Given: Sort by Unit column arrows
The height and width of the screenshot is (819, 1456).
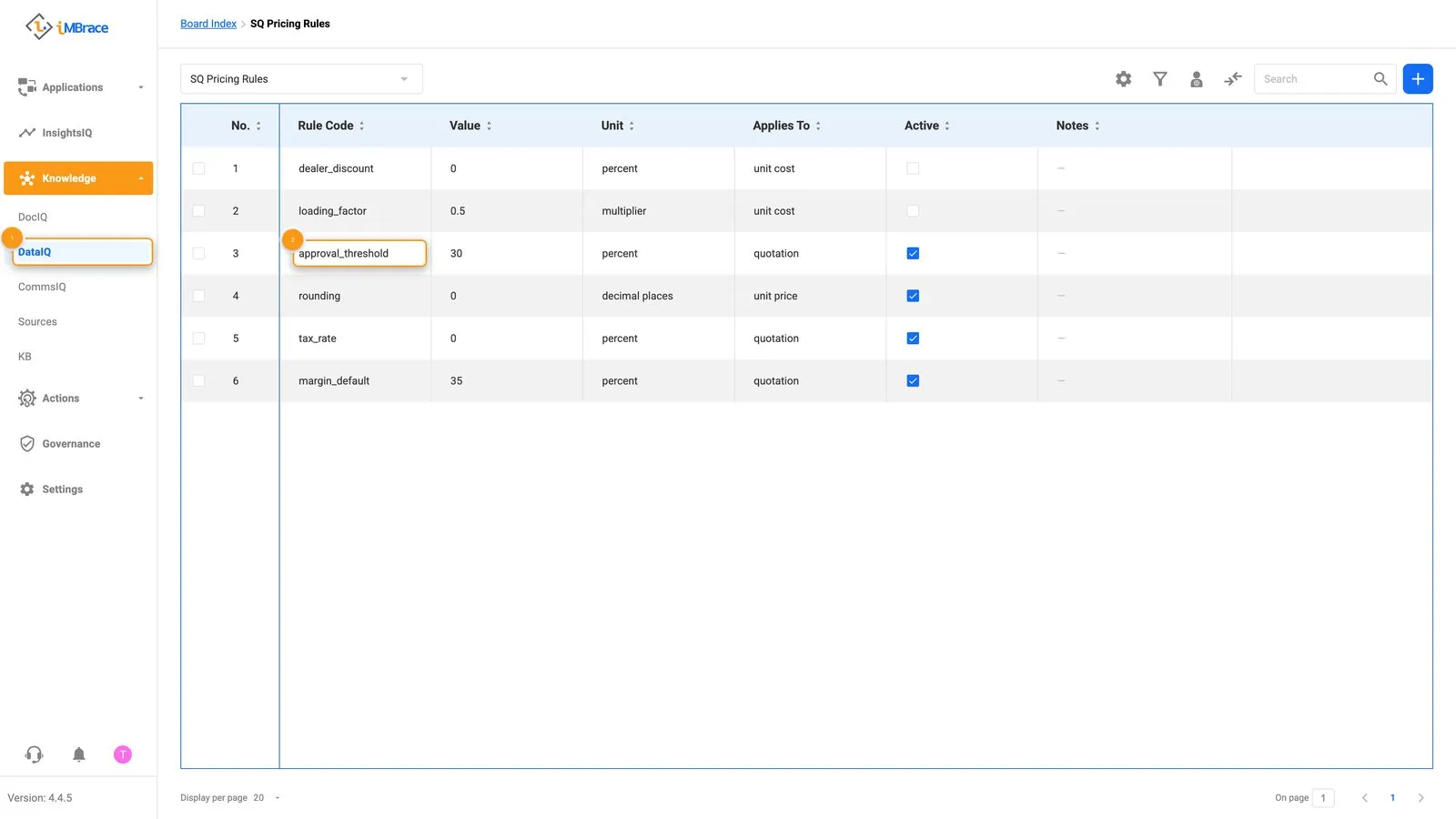Looking at the screenshot, I should pyautogui.click(x=632, y=126).
